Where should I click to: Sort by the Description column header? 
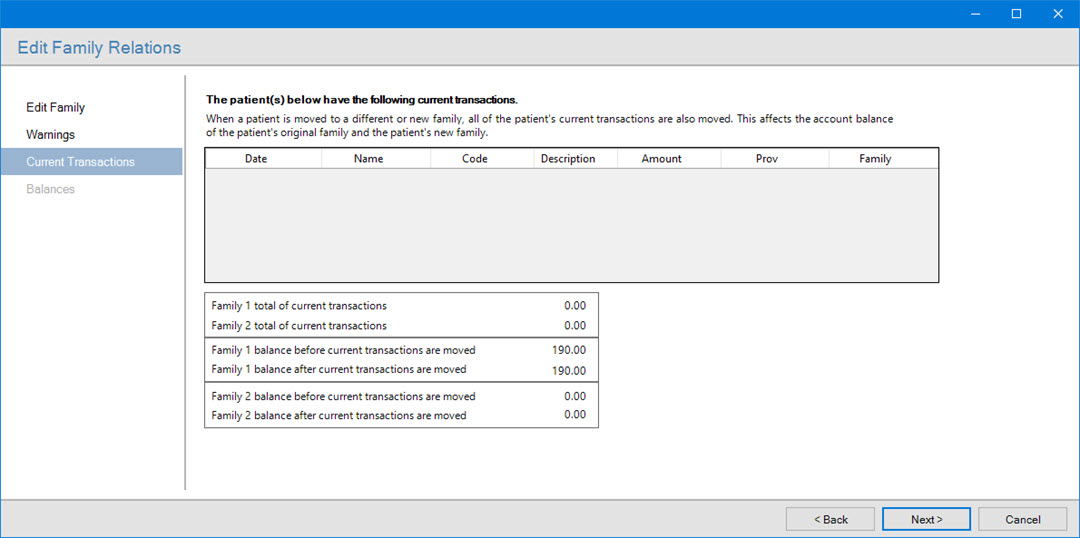(567, 158)
